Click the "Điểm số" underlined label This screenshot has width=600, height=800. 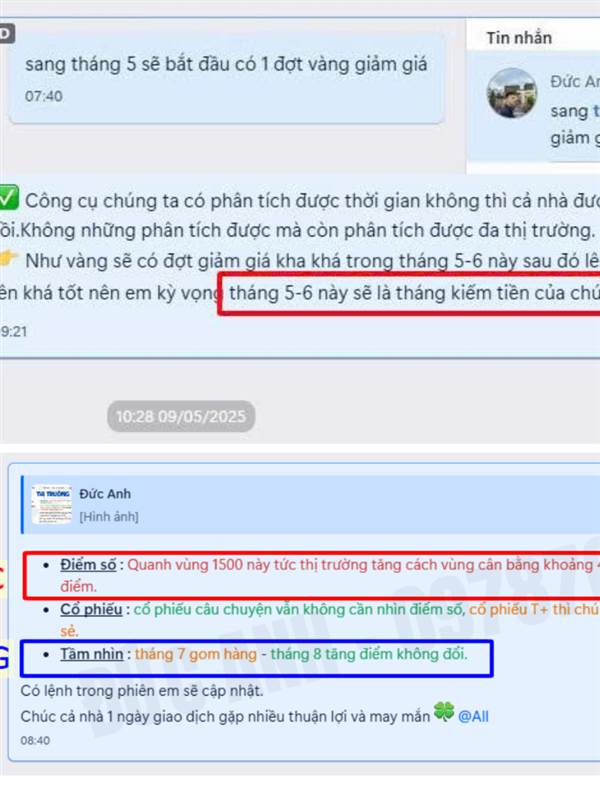tap(88, 565)
